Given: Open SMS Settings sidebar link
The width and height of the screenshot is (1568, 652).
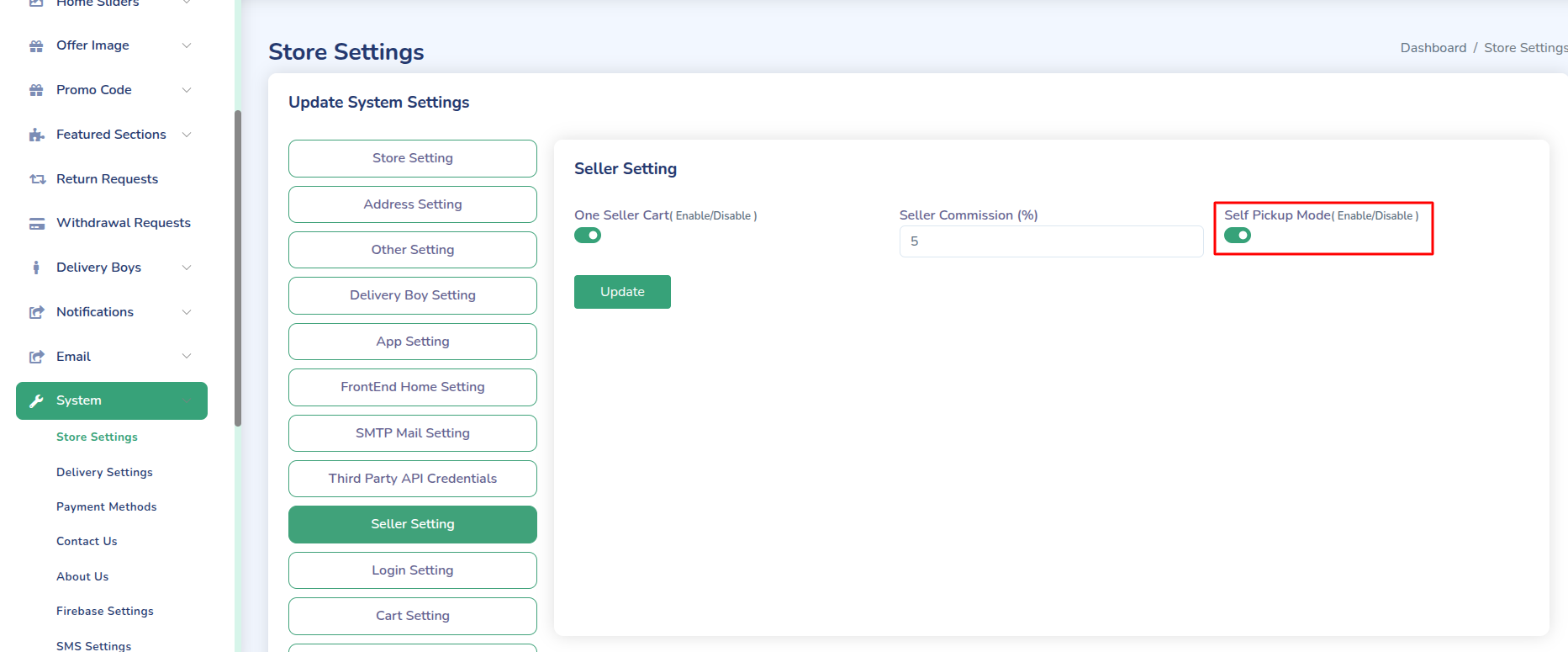Looking at the screenshot, I should coord(93,646).
